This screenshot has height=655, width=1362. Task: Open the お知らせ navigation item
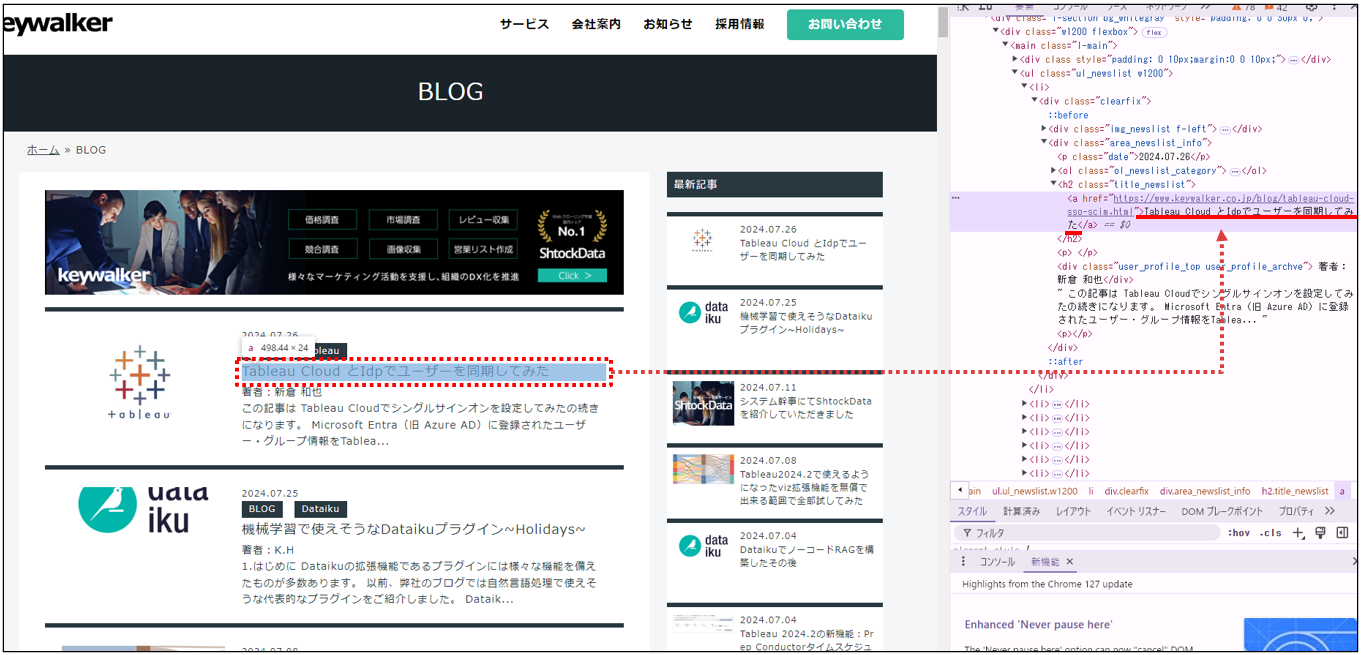(668, 24)
